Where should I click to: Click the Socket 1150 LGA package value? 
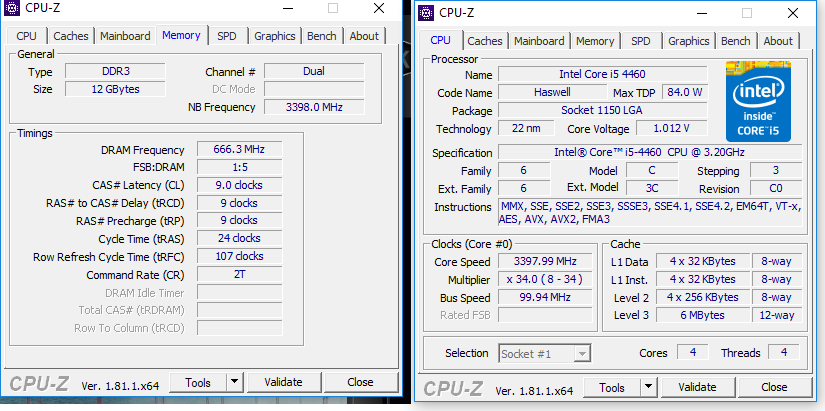(x=602, y=110)
